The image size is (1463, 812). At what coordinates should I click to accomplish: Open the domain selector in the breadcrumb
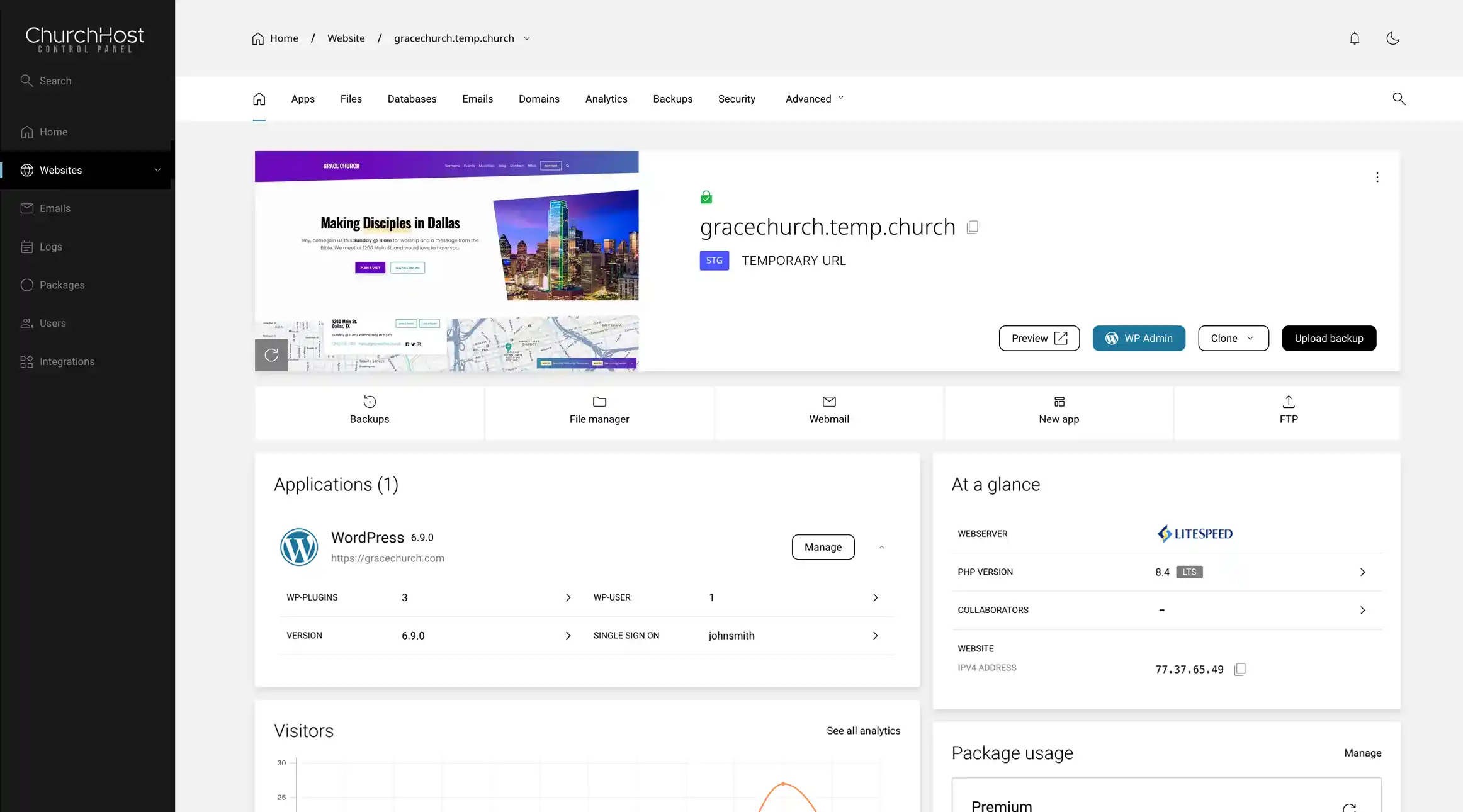coord(528,38)
